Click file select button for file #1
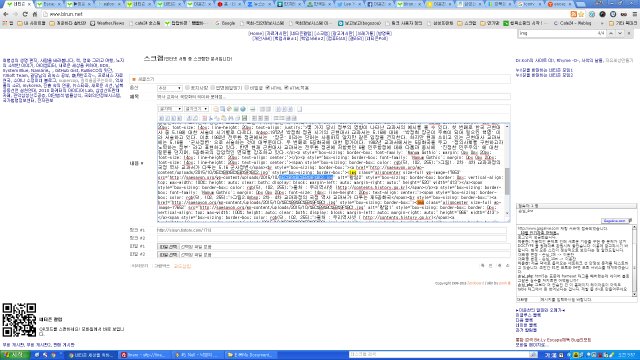This screenshot has height=360, width=640. pos(168,247)
